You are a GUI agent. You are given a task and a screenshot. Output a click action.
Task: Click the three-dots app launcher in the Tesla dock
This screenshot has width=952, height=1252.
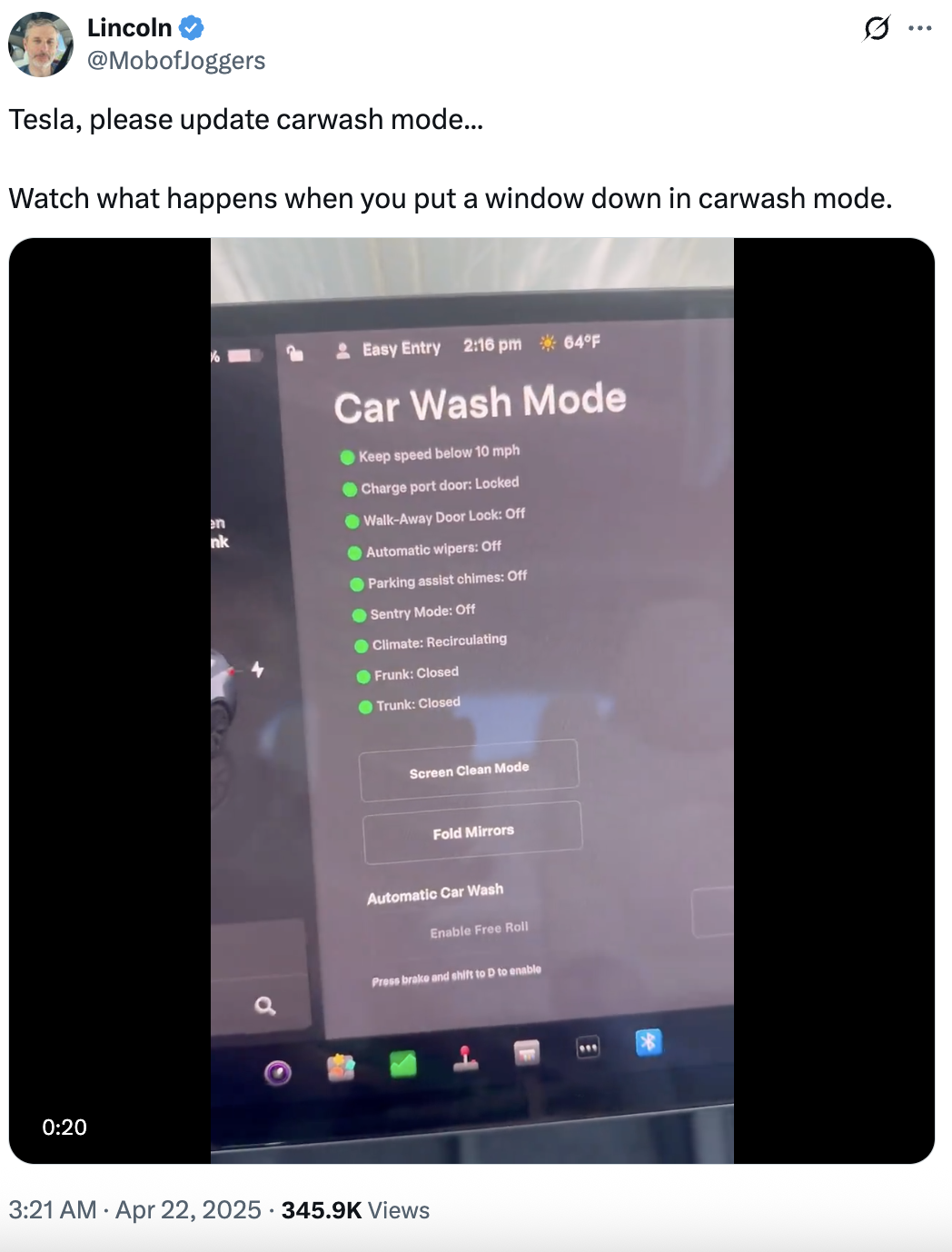[x=589, y=1048]
